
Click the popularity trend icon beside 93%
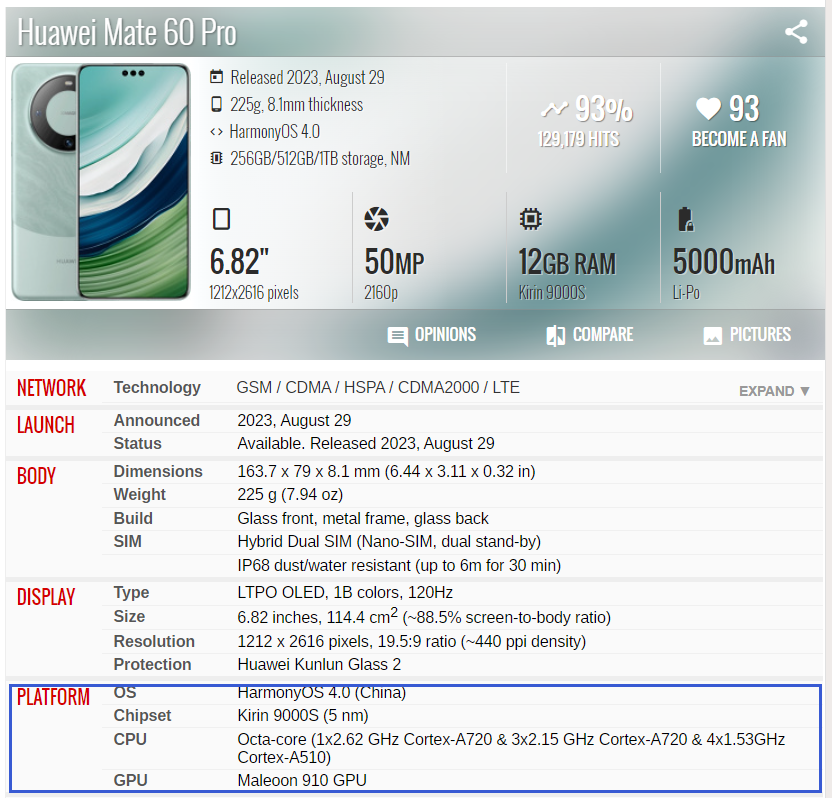pos(554,109)
